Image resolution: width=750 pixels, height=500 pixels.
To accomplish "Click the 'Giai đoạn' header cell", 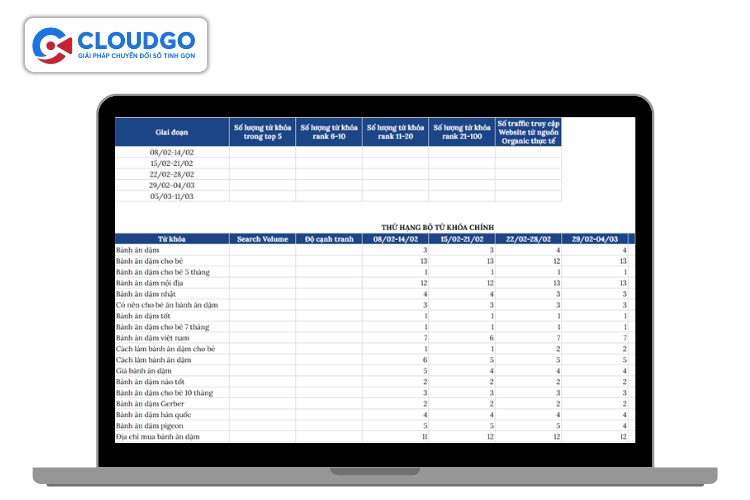I will (x=171, y=132).
